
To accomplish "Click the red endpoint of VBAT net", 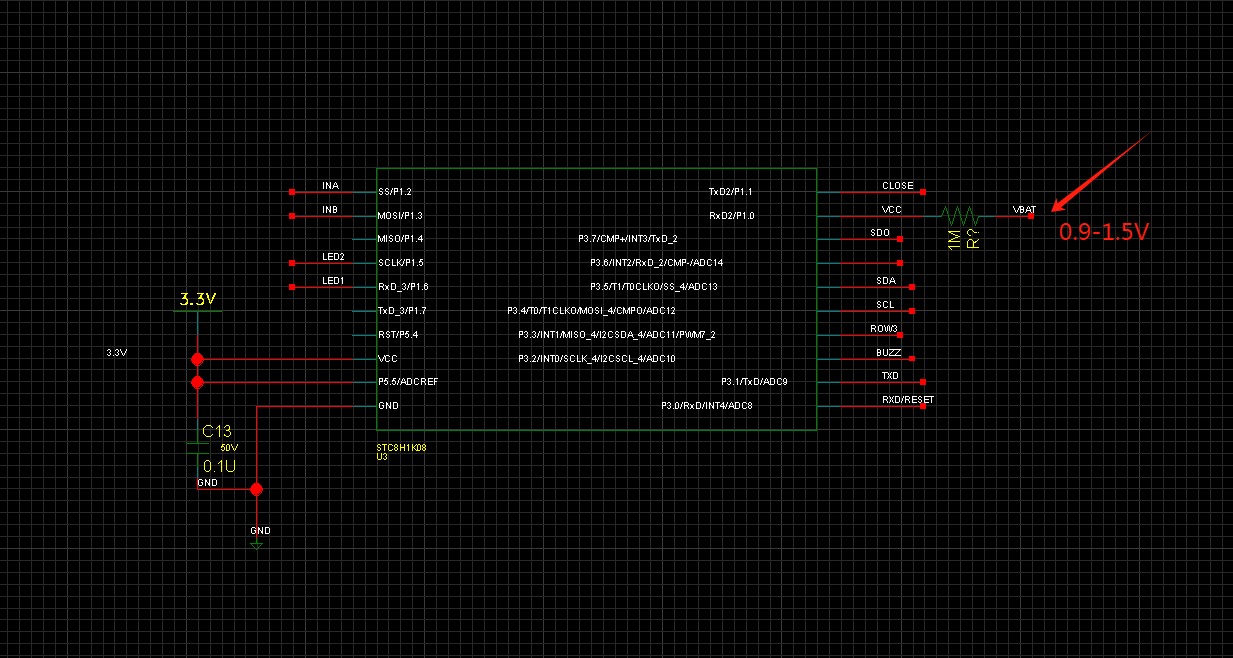I will click(x=1031, y=215).
